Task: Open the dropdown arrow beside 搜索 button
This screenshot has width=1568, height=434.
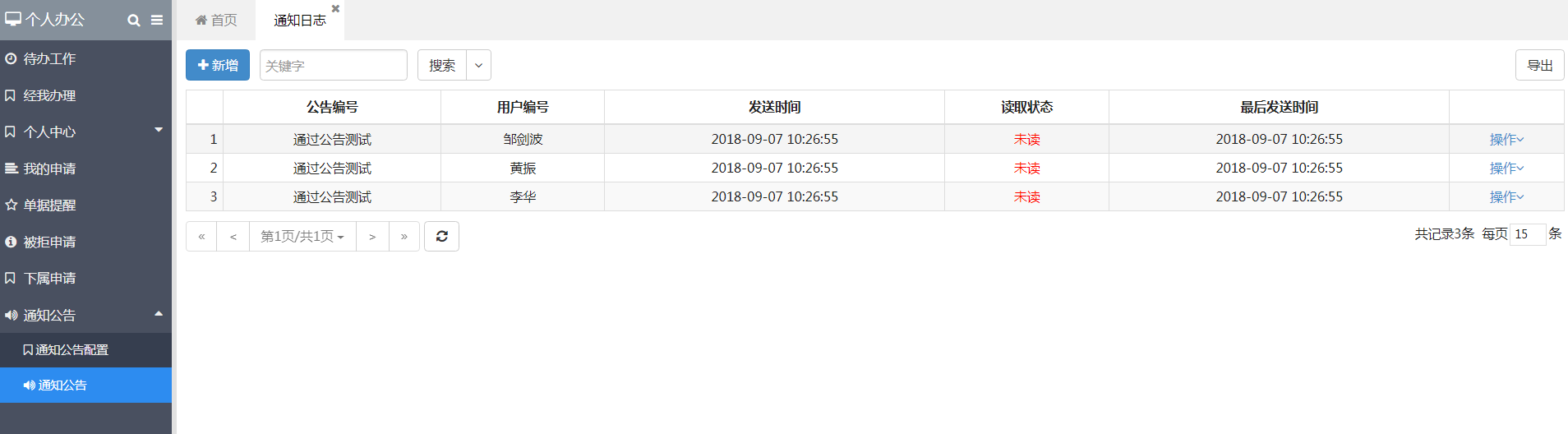Action: [x=478, y=65]
